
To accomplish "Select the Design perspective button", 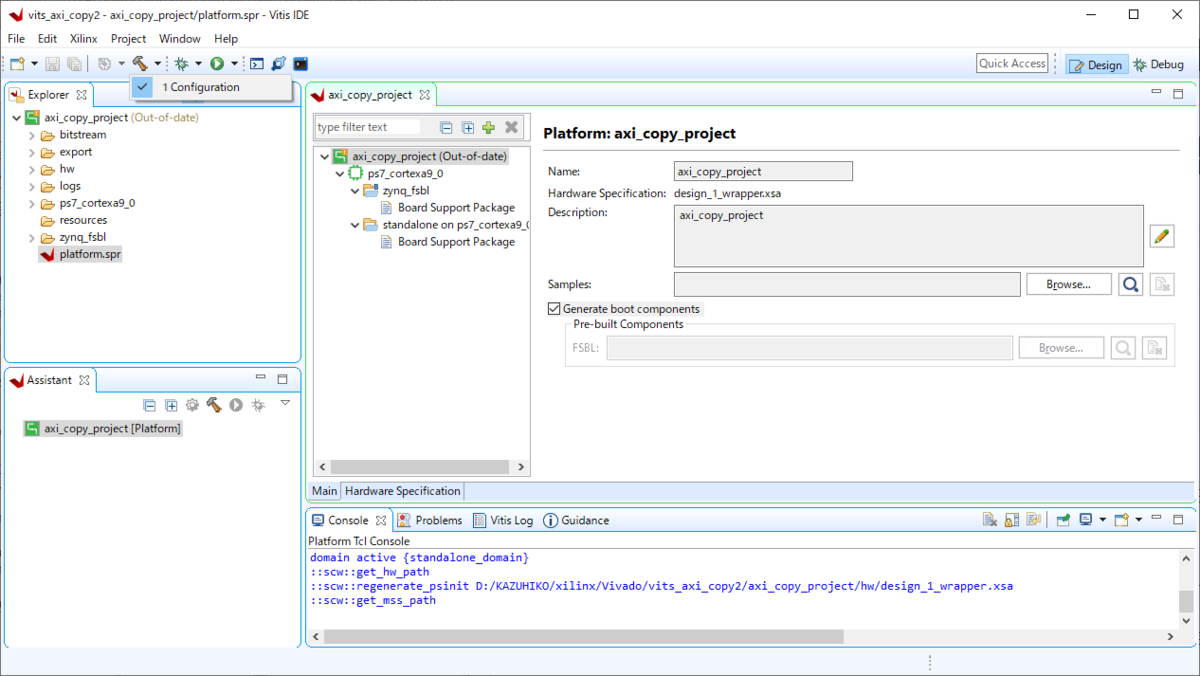I will click(x=1097, y=64).
